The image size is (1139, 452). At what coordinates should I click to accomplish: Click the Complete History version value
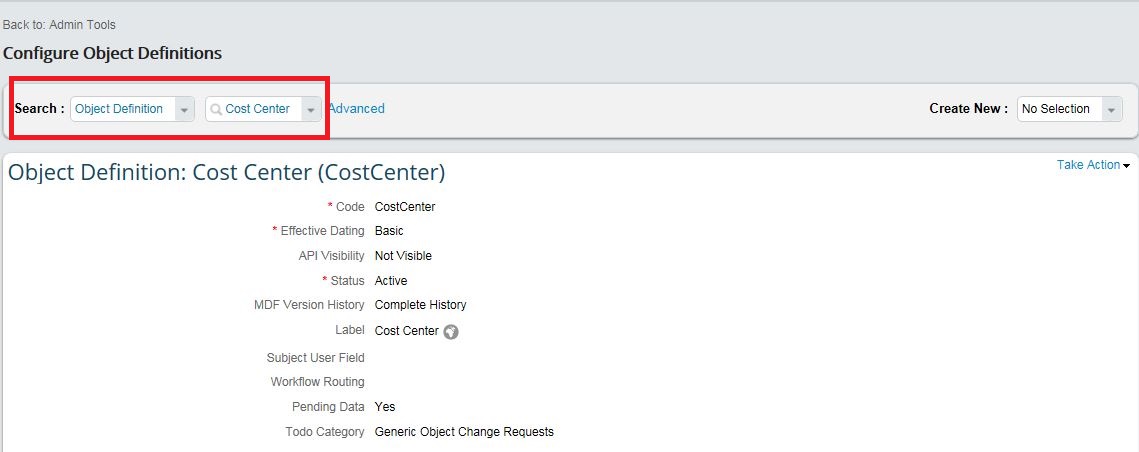(x=421, y=305)
